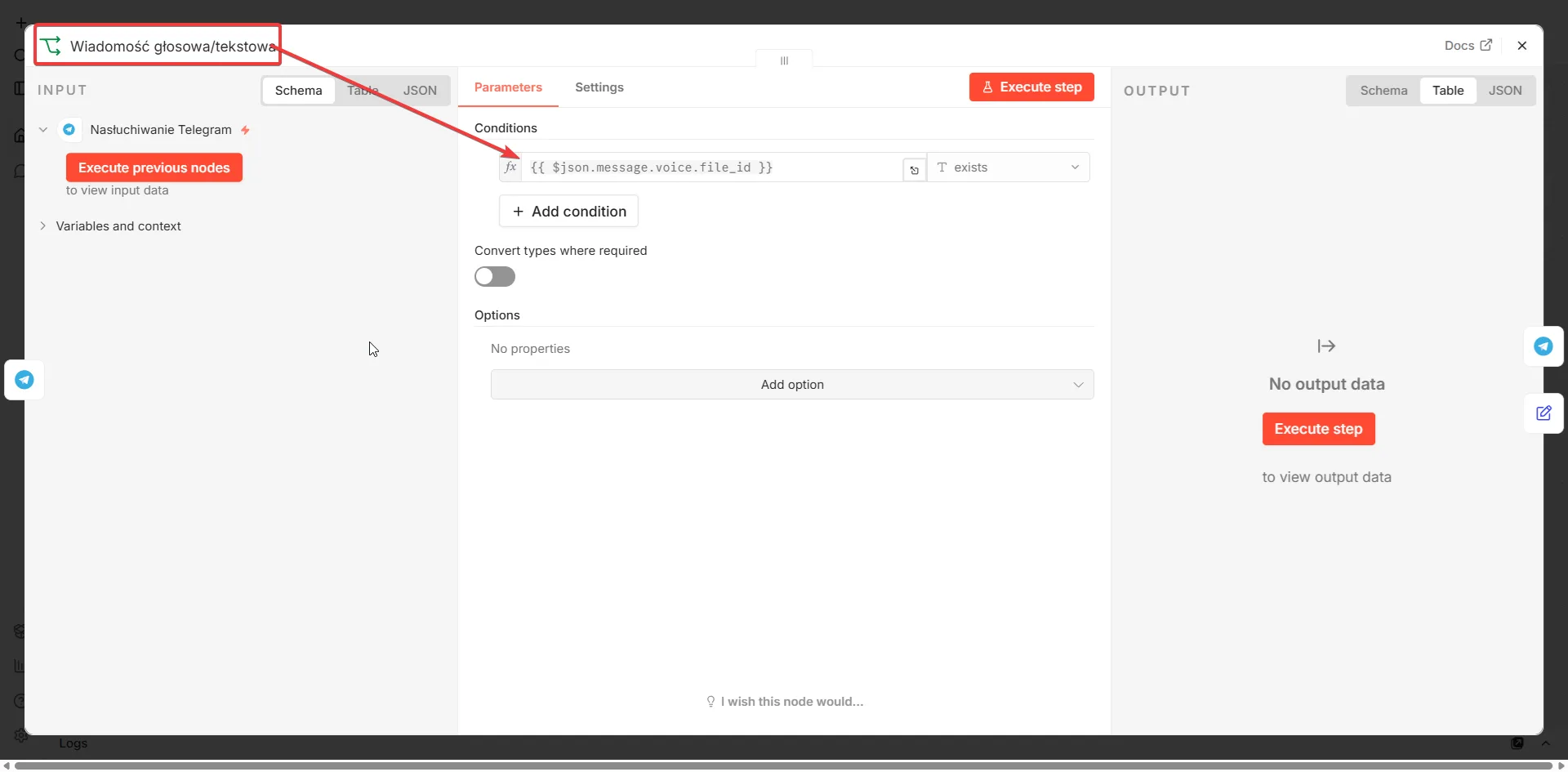This screenshot has height=772, width=1568.
Task: Expand Variables and context
Action: click(x=43, y=226)
